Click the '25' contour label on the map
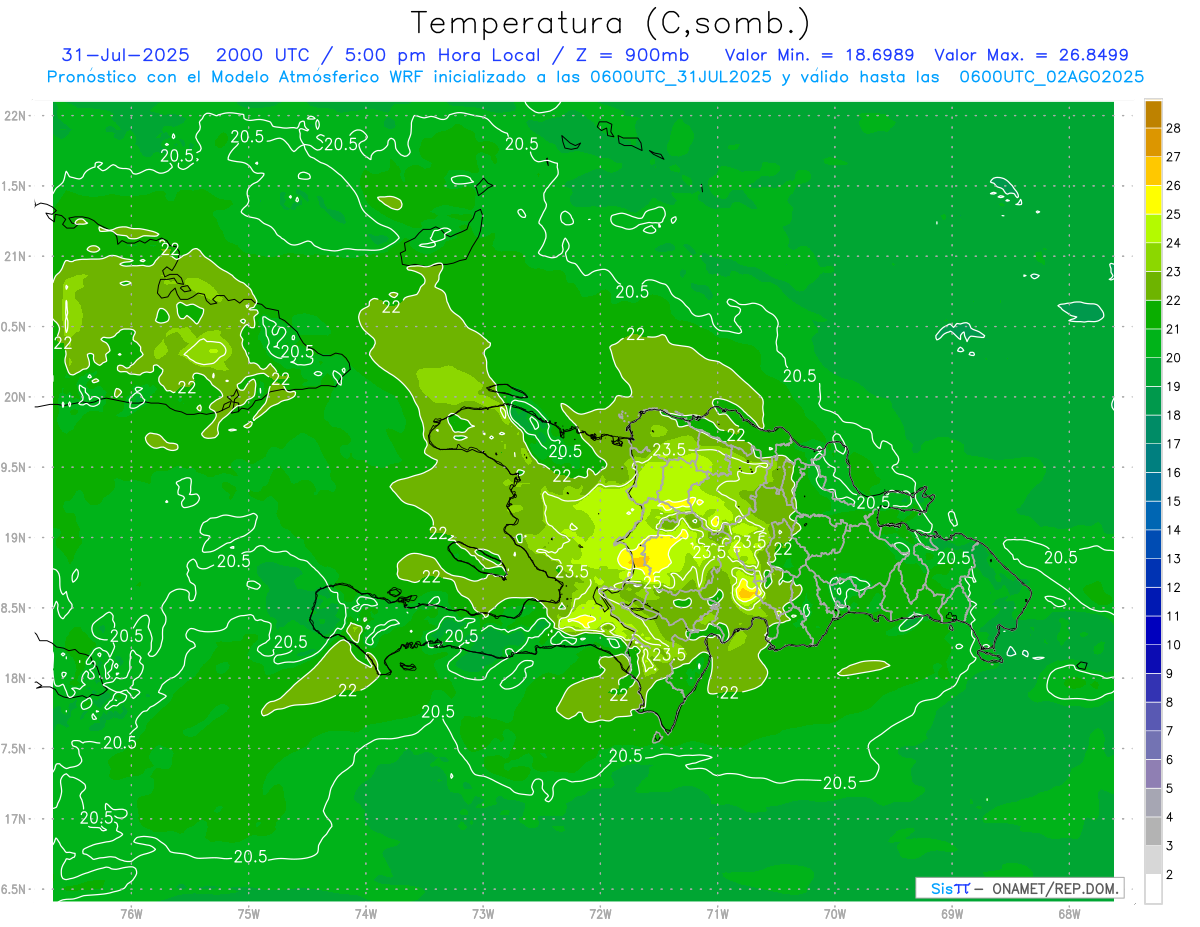This screenshot has height=927, width=1200. pos(651,582)
